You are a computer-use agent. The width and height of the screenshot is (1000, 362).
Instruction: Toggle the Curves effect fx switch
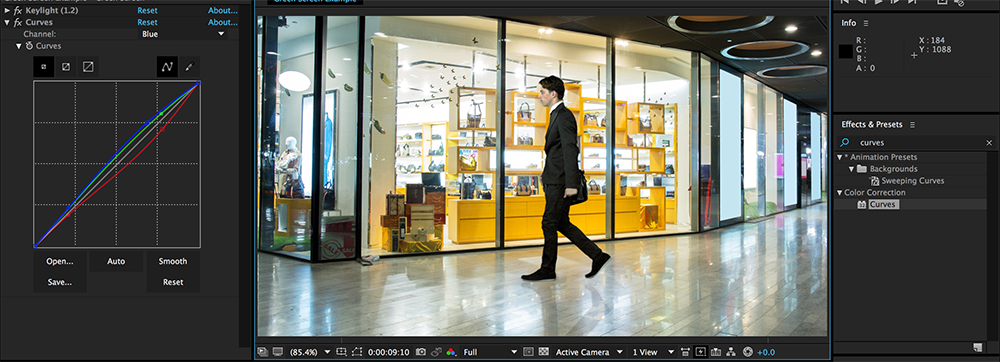[x=18, y=22]
